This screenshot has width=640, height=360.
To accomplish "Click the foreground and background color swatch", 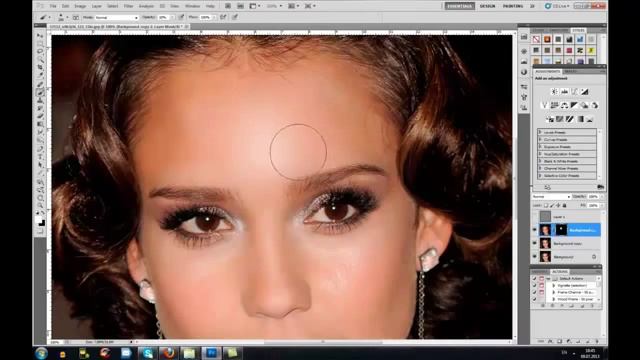I will [40, 222].
